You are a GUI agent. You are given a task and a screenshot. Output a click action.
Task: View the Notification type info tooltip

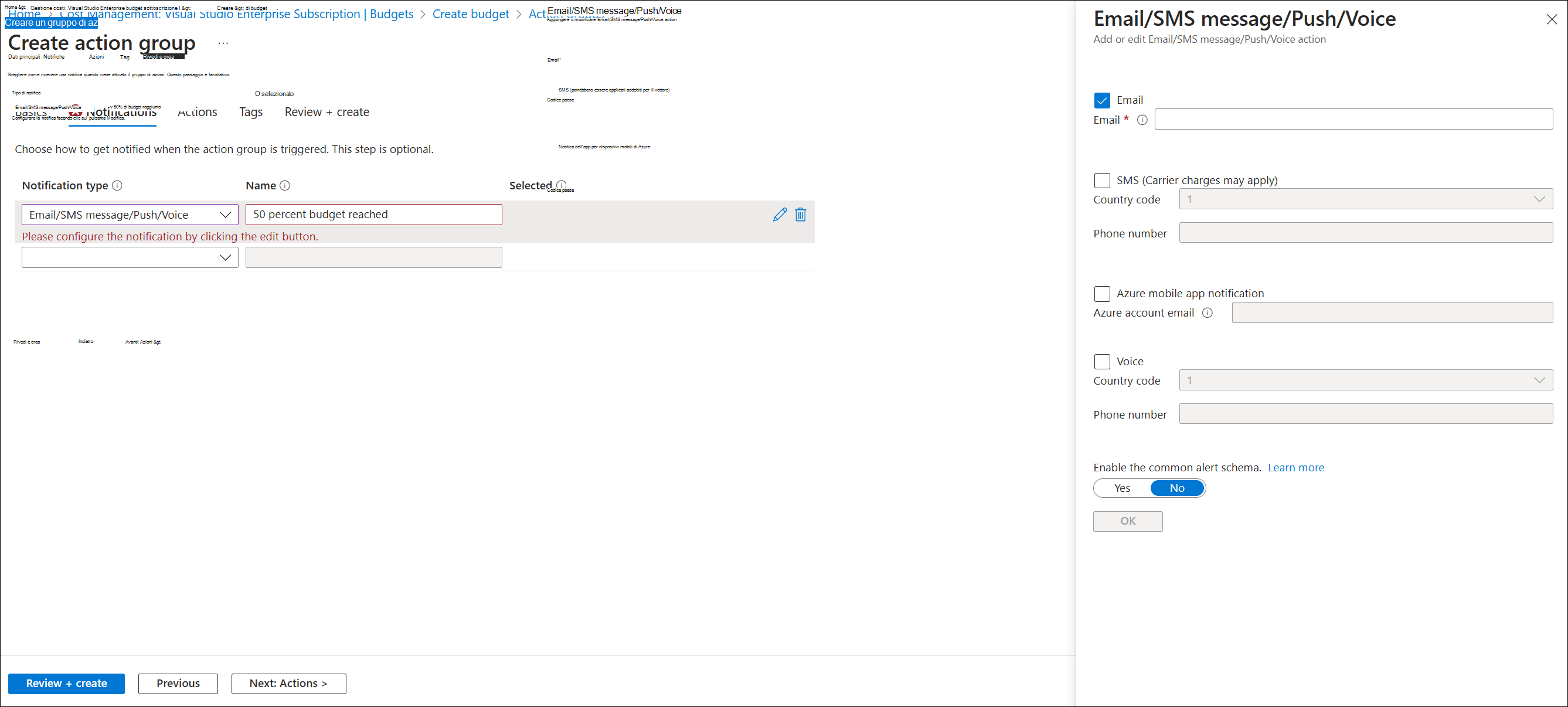tap(118, 185)
